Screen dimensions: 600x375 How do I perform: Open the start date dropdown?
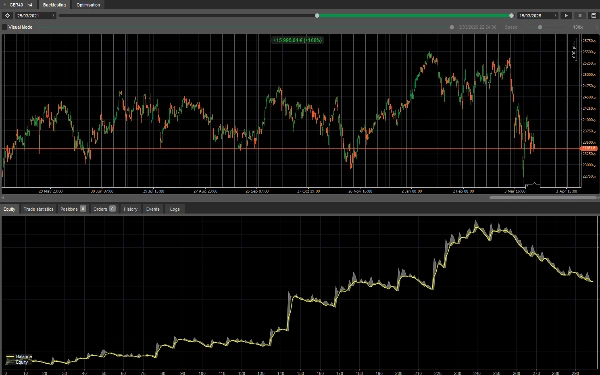point(36,15)
